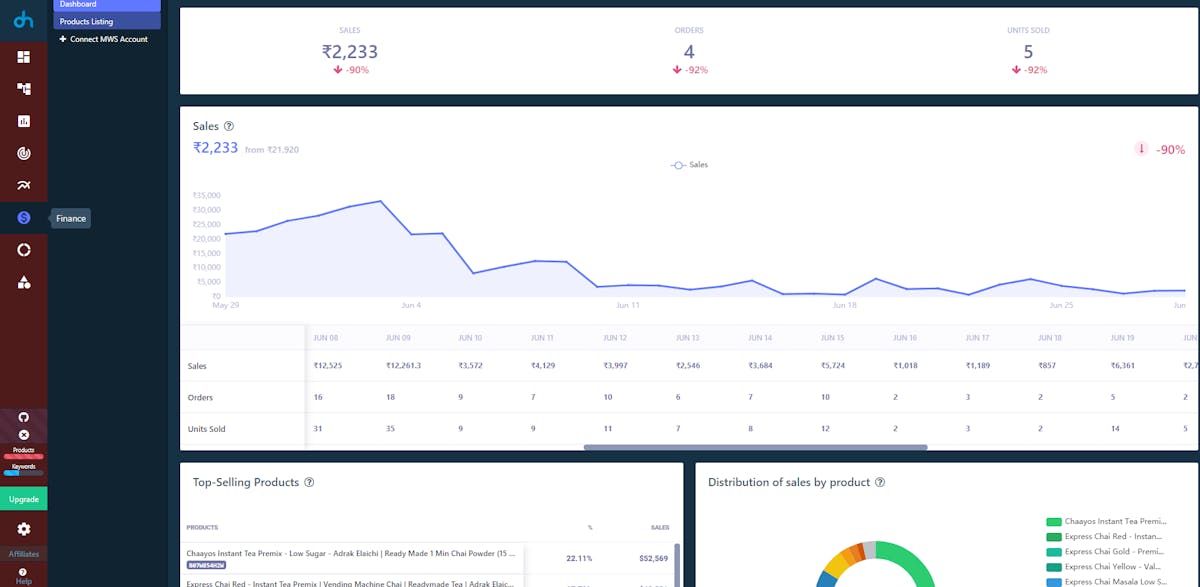The width and height of the screenshot is (1200, 587).
Task: Select the shapes icon in sidebar
Action: click(x=24, y=282)
